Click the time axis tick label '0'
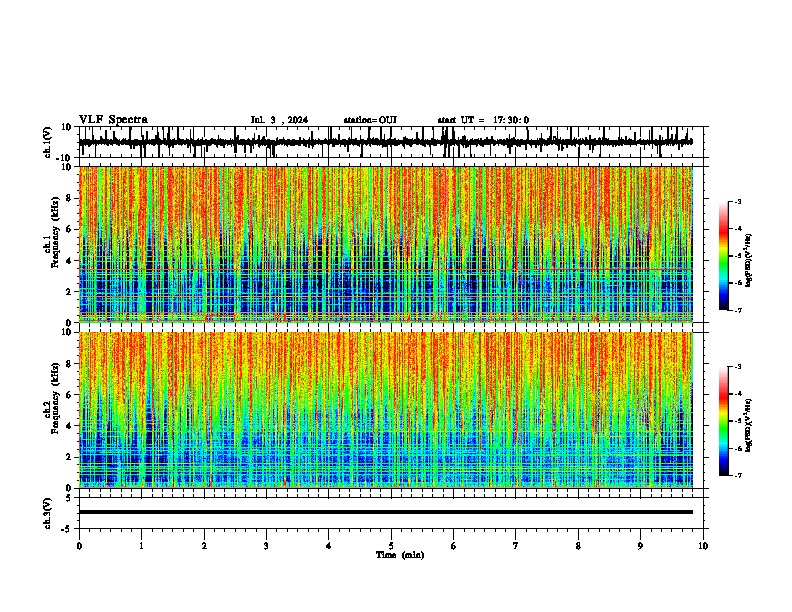Image resolution: width=792 pixels, height=612 pixels. [x=79, y=546]
